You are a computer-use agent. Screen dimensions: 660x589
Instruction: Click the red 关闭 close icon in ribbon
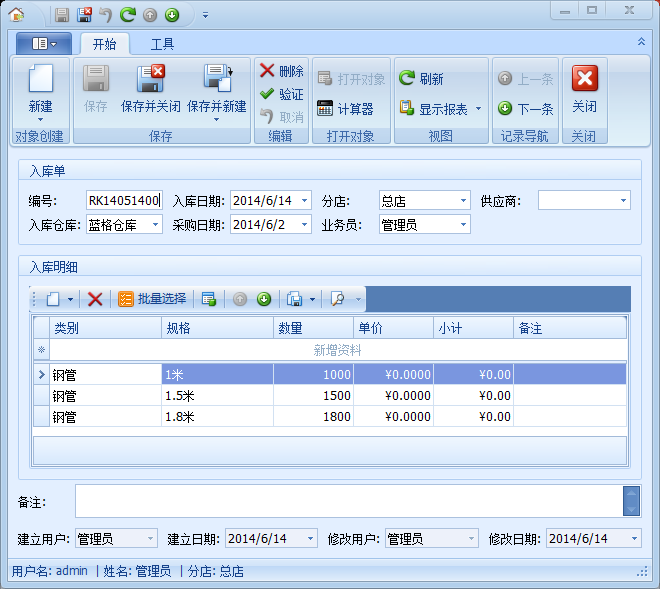coord(584,80)
